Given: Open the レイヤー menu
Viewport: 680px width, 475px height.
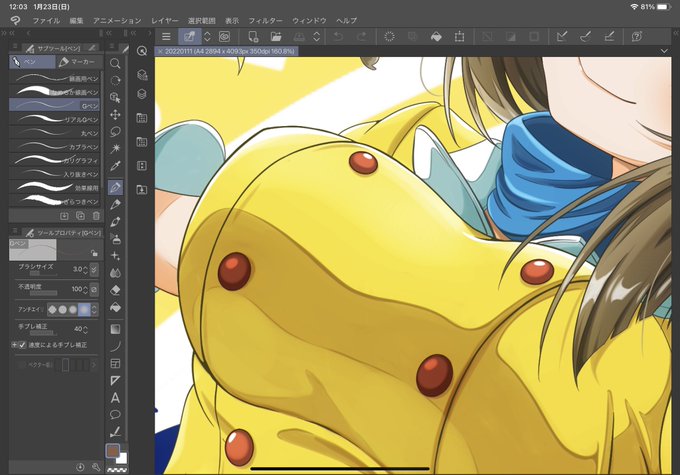Looking at the screenshot, I should pos(165,20).
